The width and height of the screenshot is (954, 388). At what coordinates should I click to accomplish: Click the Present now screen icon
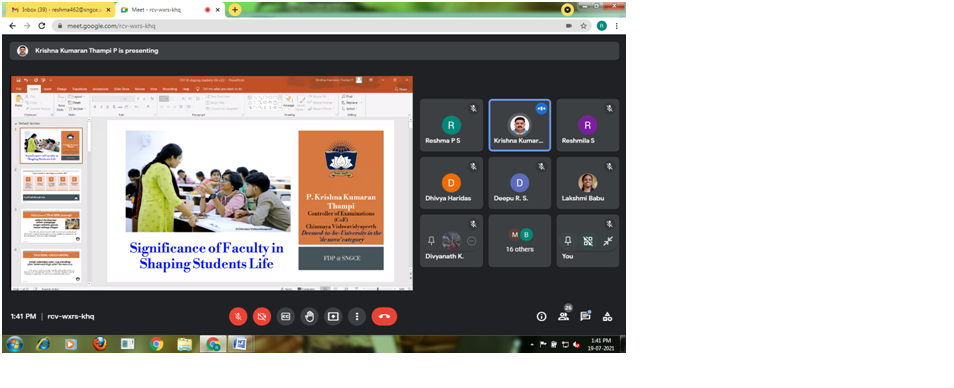[333, 316]
